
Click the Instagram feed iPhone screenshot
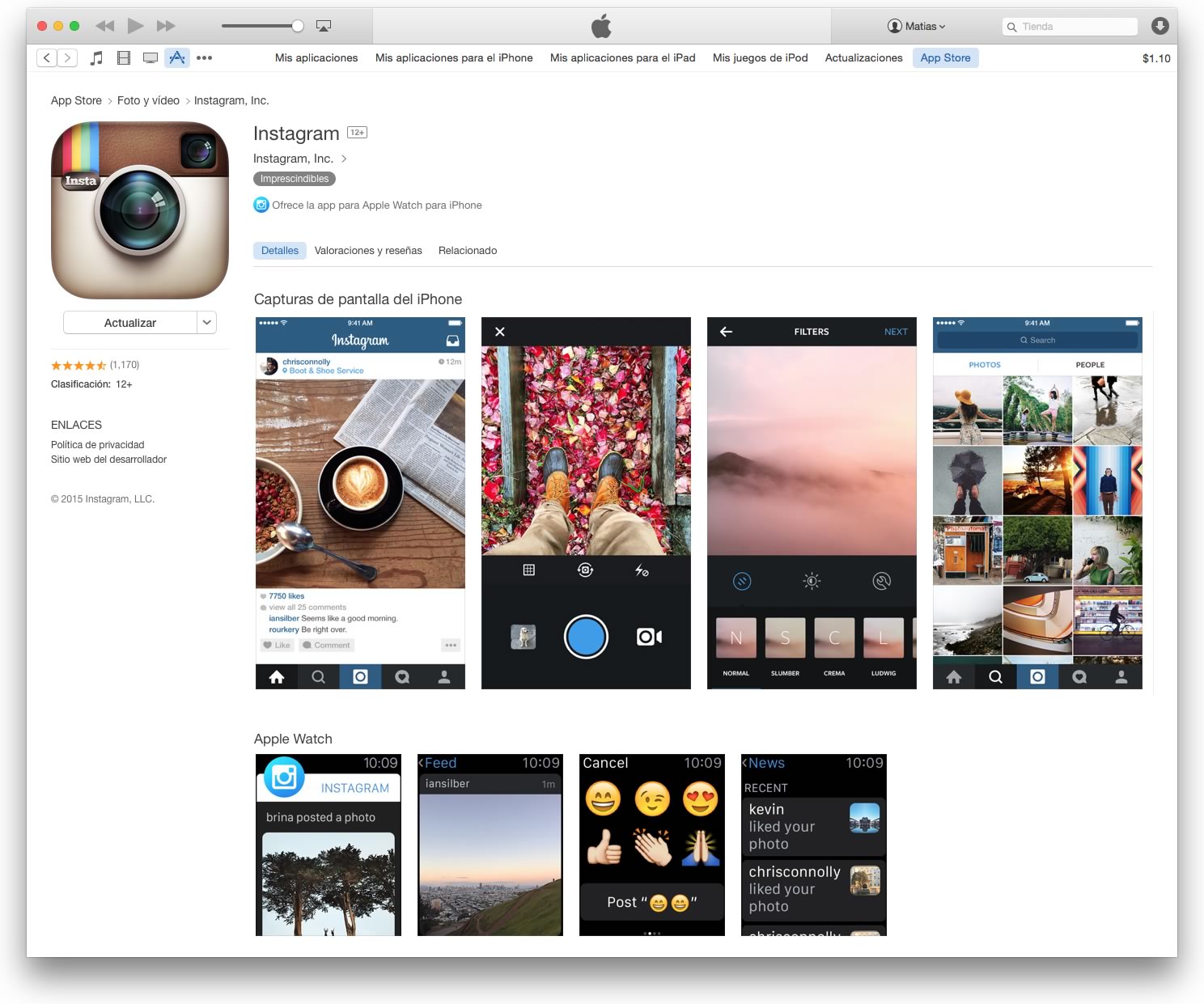360,503
